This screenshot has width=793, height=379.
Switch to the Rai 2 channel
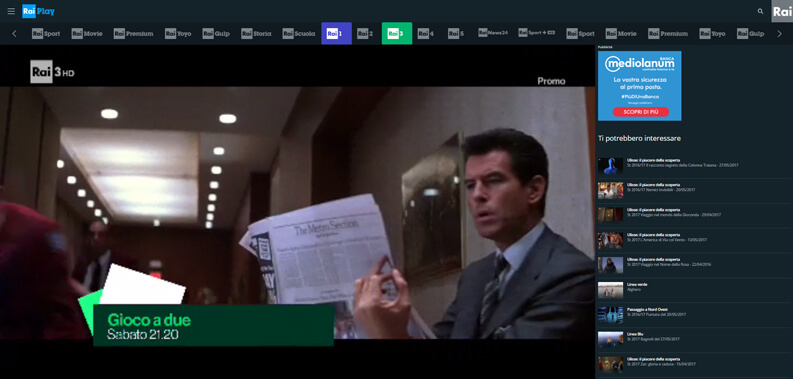365,33
